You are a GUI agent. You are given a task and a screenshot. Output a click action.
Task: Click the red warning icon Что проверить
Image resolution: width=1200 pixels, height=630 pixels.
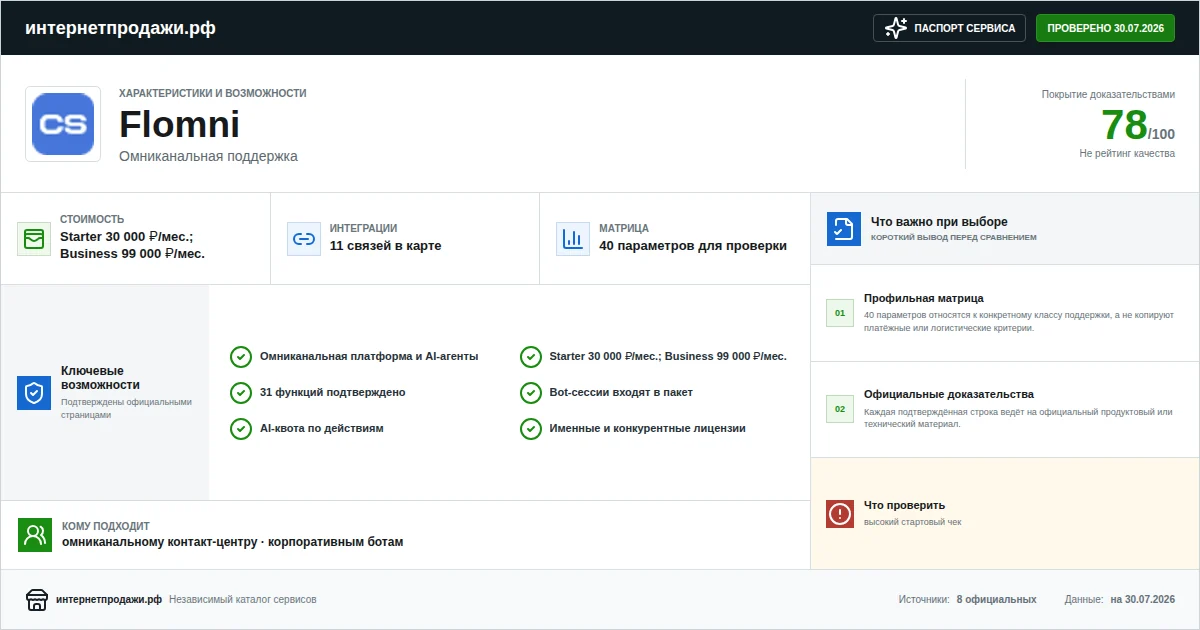pos(840,514)
